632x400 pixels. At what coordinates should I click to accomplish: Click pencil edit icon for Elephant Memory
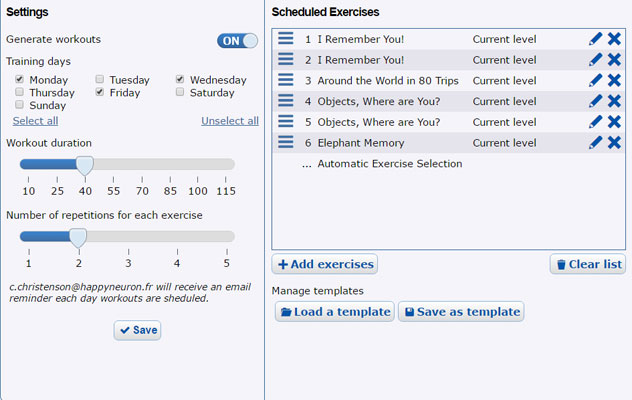(596, 143)
